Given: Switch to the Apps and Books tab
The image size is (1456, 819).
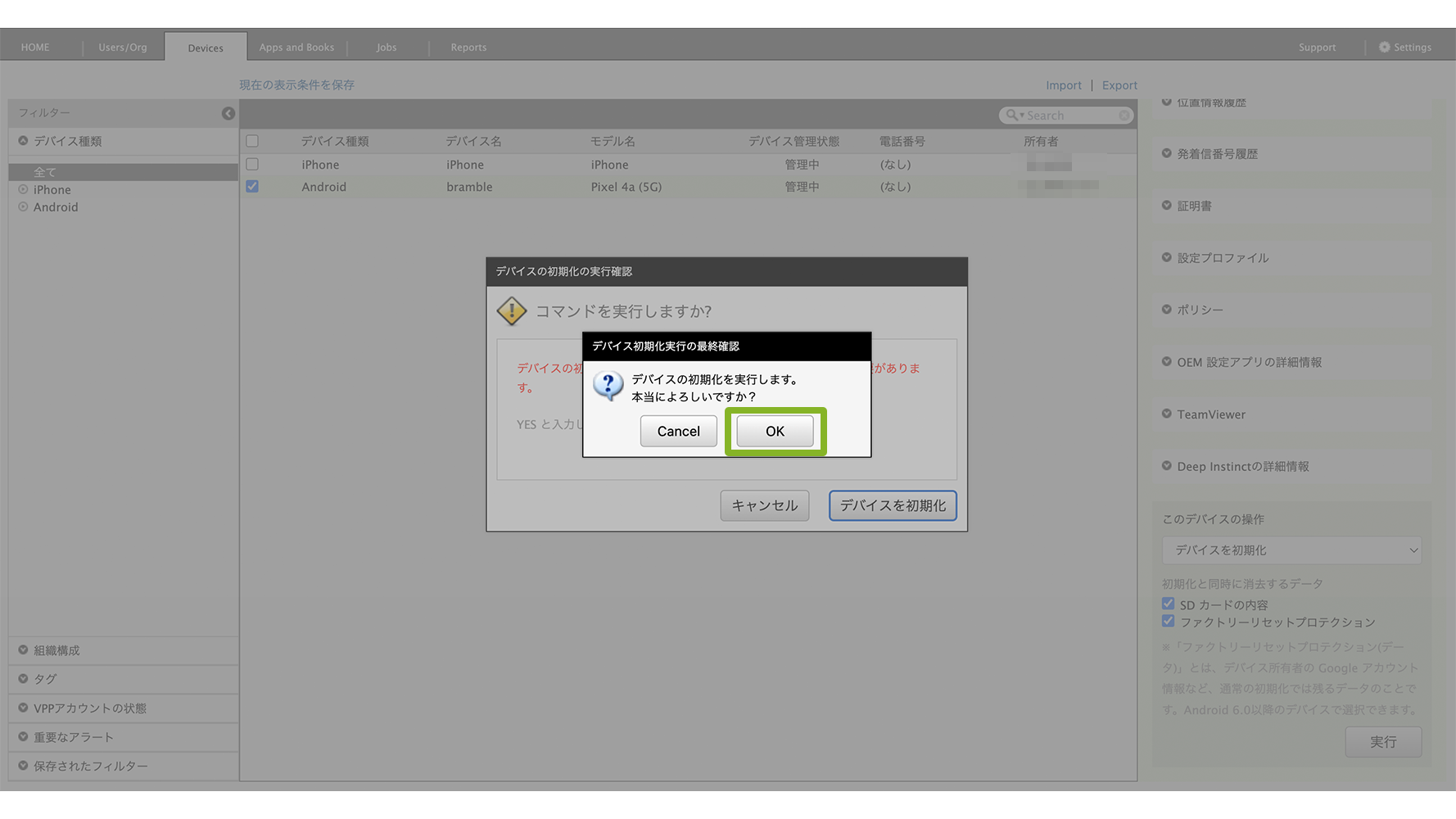Looking at the screenshot, I should coord(296,48).
